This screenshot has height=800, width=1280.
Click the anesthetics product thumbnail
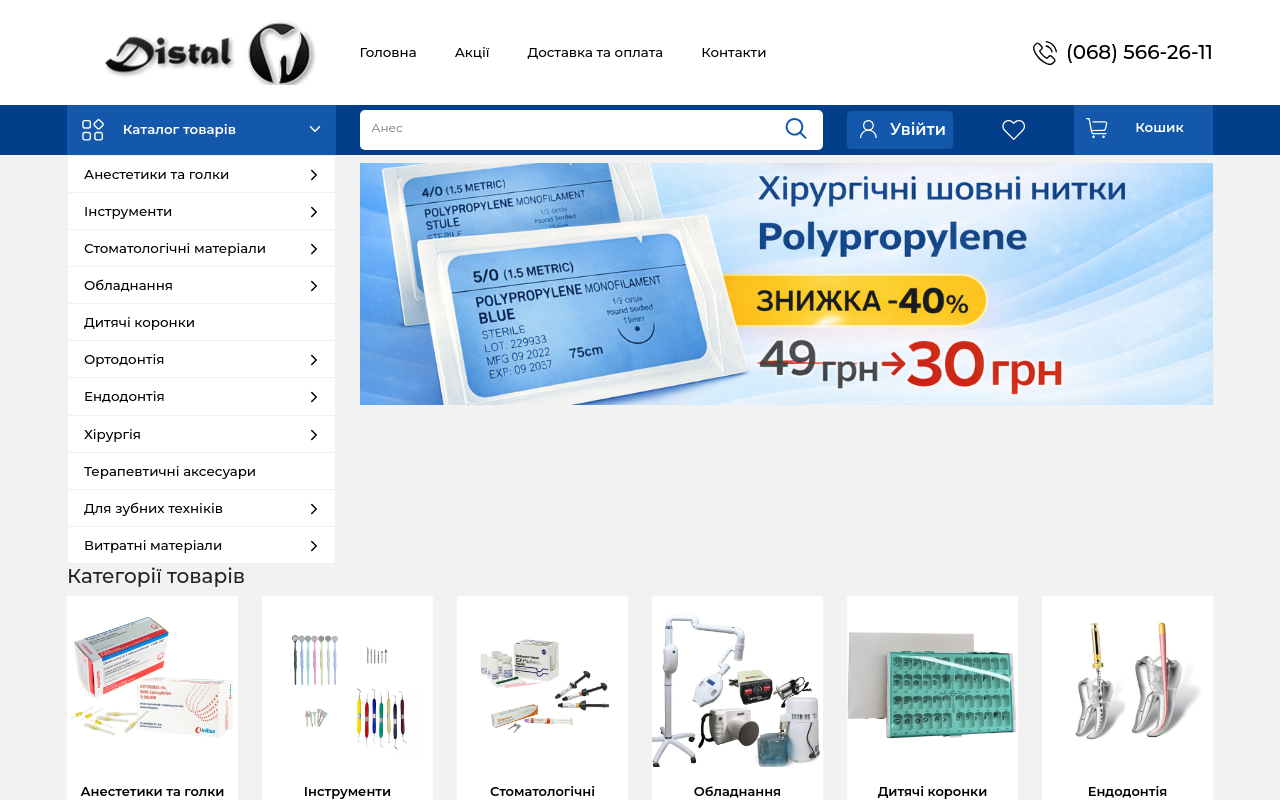(x=152, y=682)
